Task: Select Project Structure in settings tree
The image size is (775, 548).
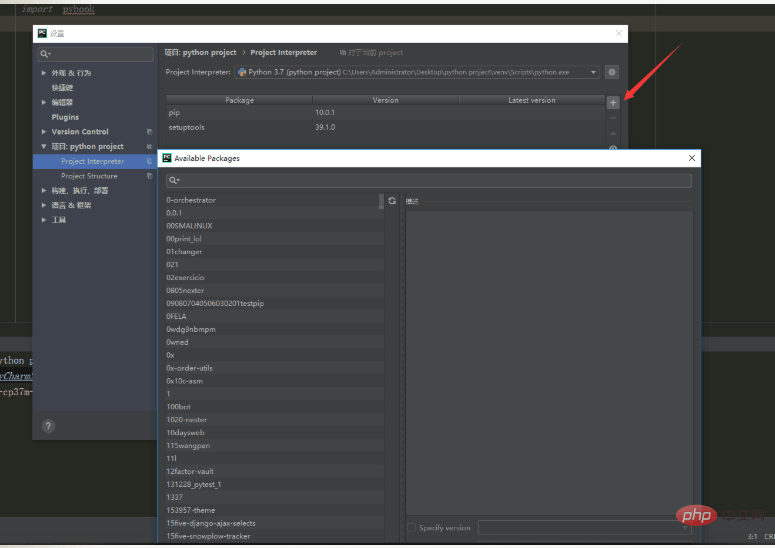Action: (x=89, y=176)
